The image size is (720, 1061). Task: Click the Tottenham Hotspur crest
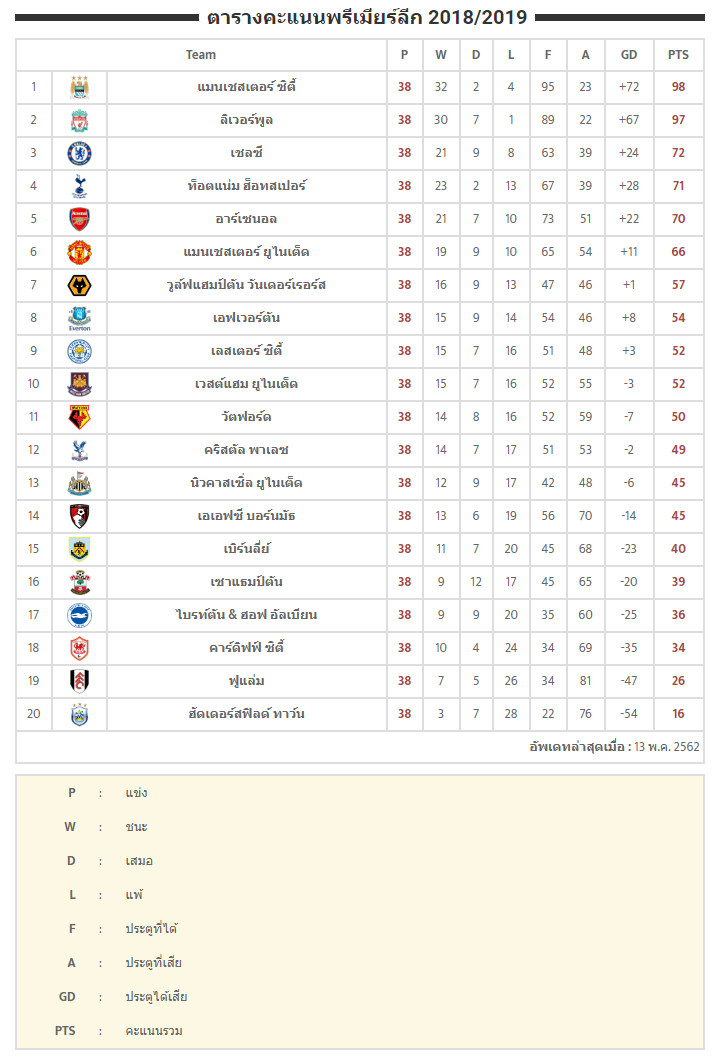pos(79,186)
